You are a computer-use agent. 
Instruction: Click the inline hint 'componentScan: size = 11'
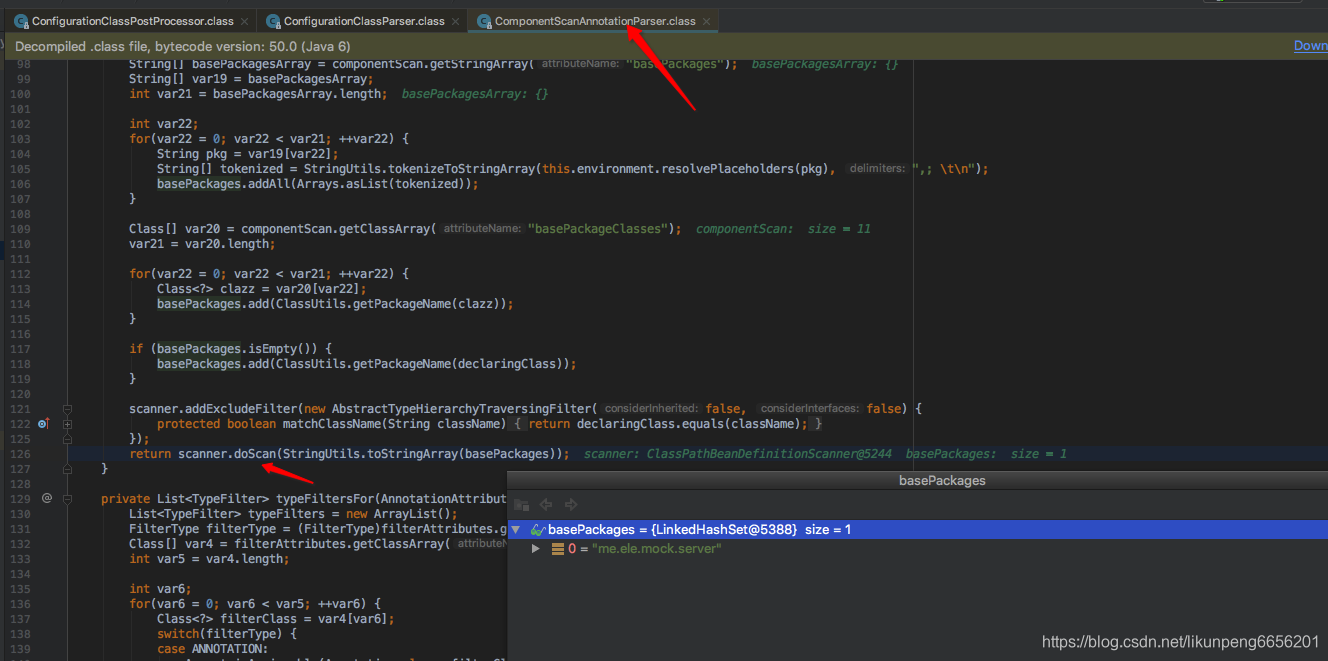pyautogui.click(x=783, y=228)
